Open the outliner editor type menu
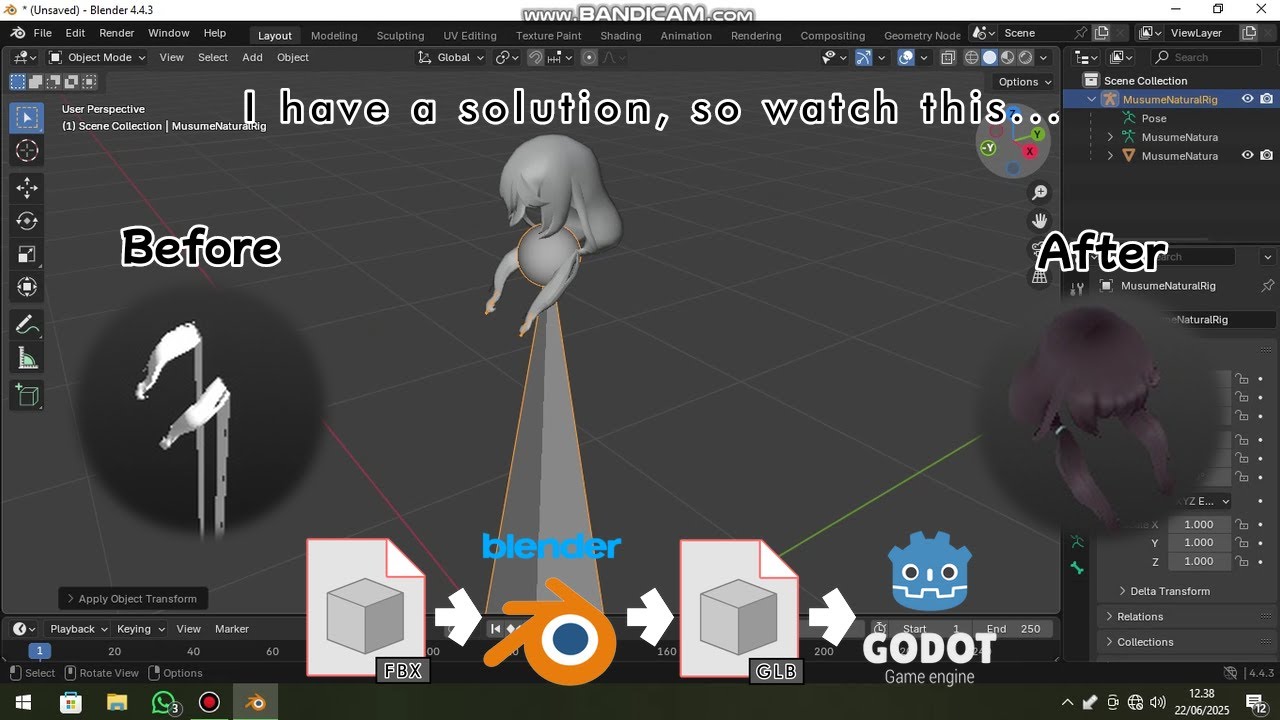Screen dimensions: 1280x720 pos(1086,57)
